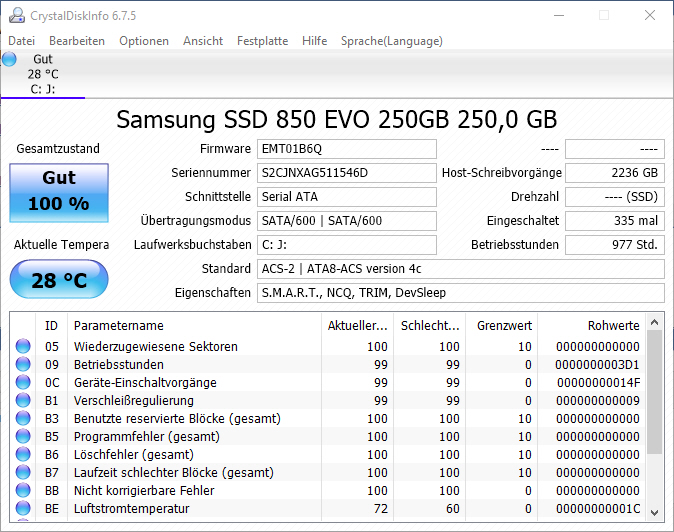The height and width of the screenshot is (532, 674).
Task: Open the Festplatte menu
Action: click(263, 41)
